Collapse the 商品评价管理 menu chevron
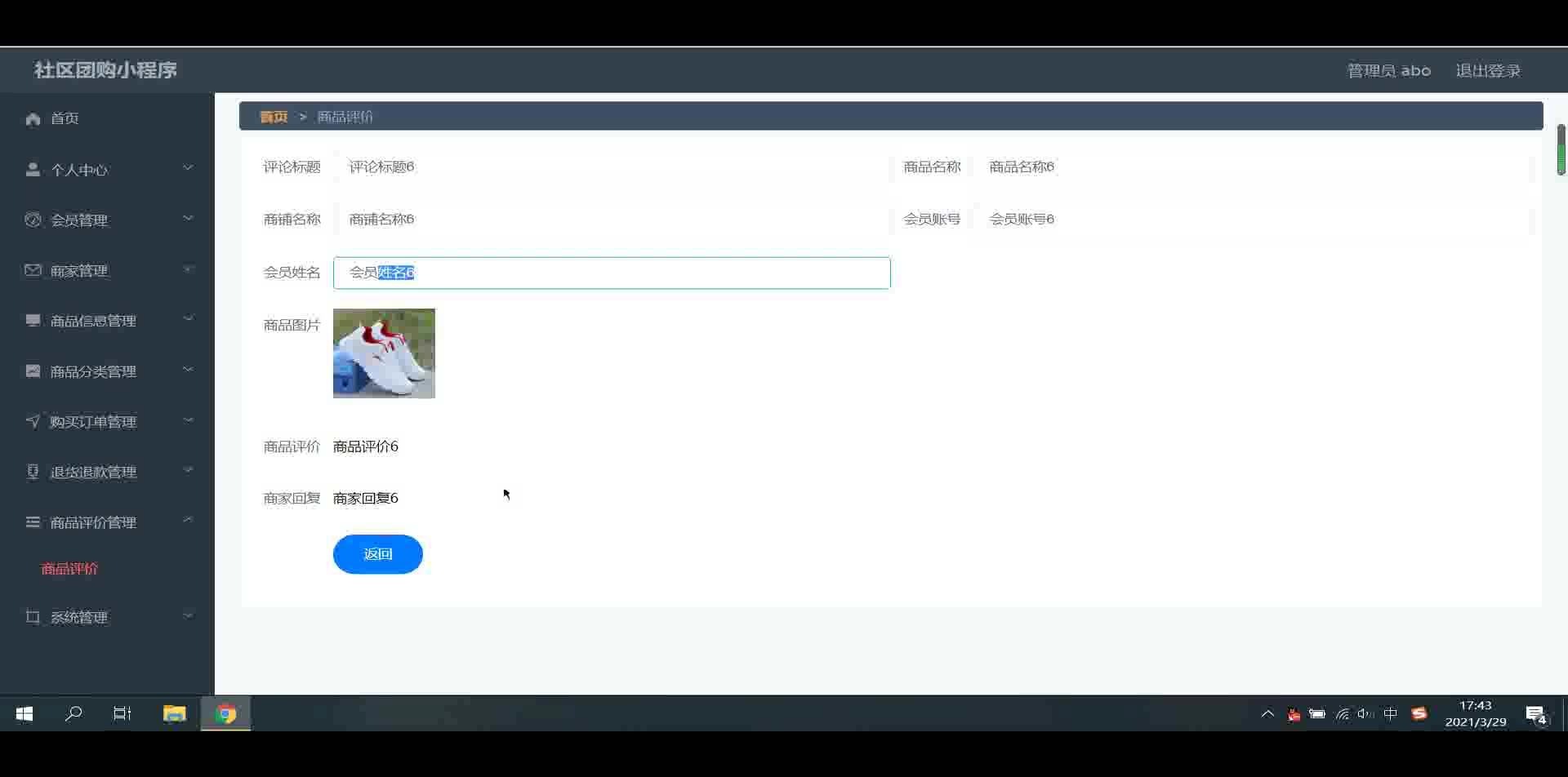Screen dimensions: 1568x777 (x=188, y=520)
